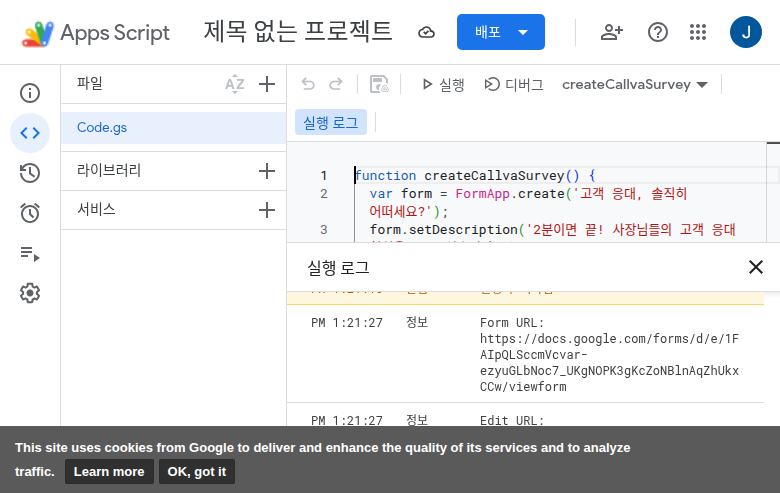Image resolution: width=780 pixels, height=493 pixels.
Task: Close the 실행 로그 execution log panel
Action: coord(756,267)
